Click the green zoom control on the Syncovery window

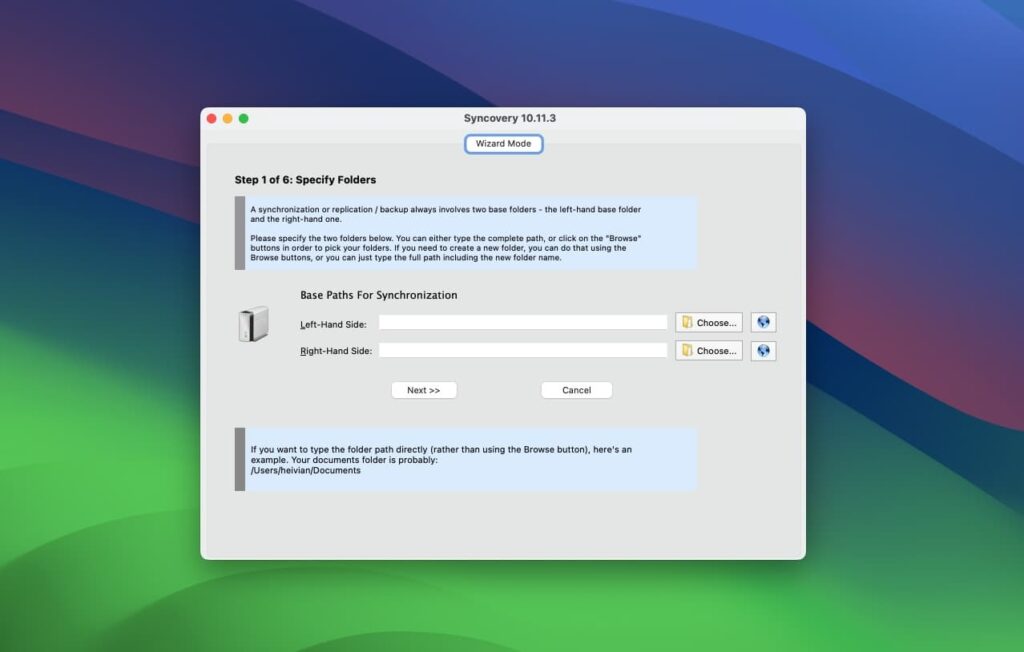click(244, 117)
